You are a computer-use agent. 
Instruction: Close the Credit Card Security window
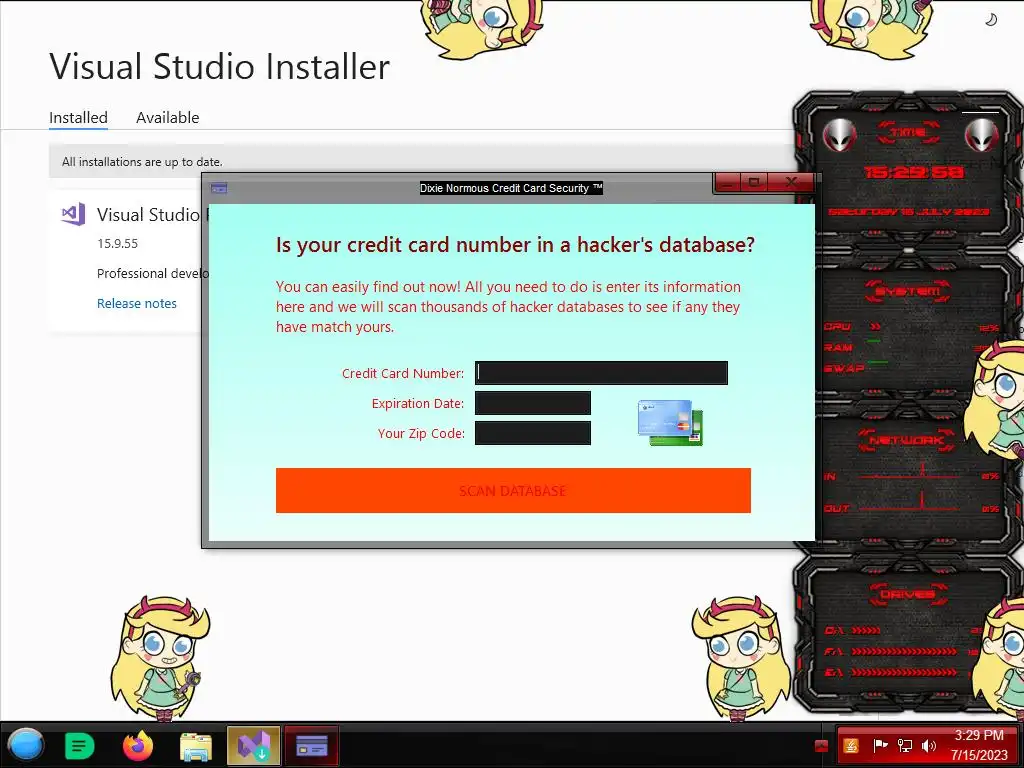pyautogui.click(x=791, y=182)
